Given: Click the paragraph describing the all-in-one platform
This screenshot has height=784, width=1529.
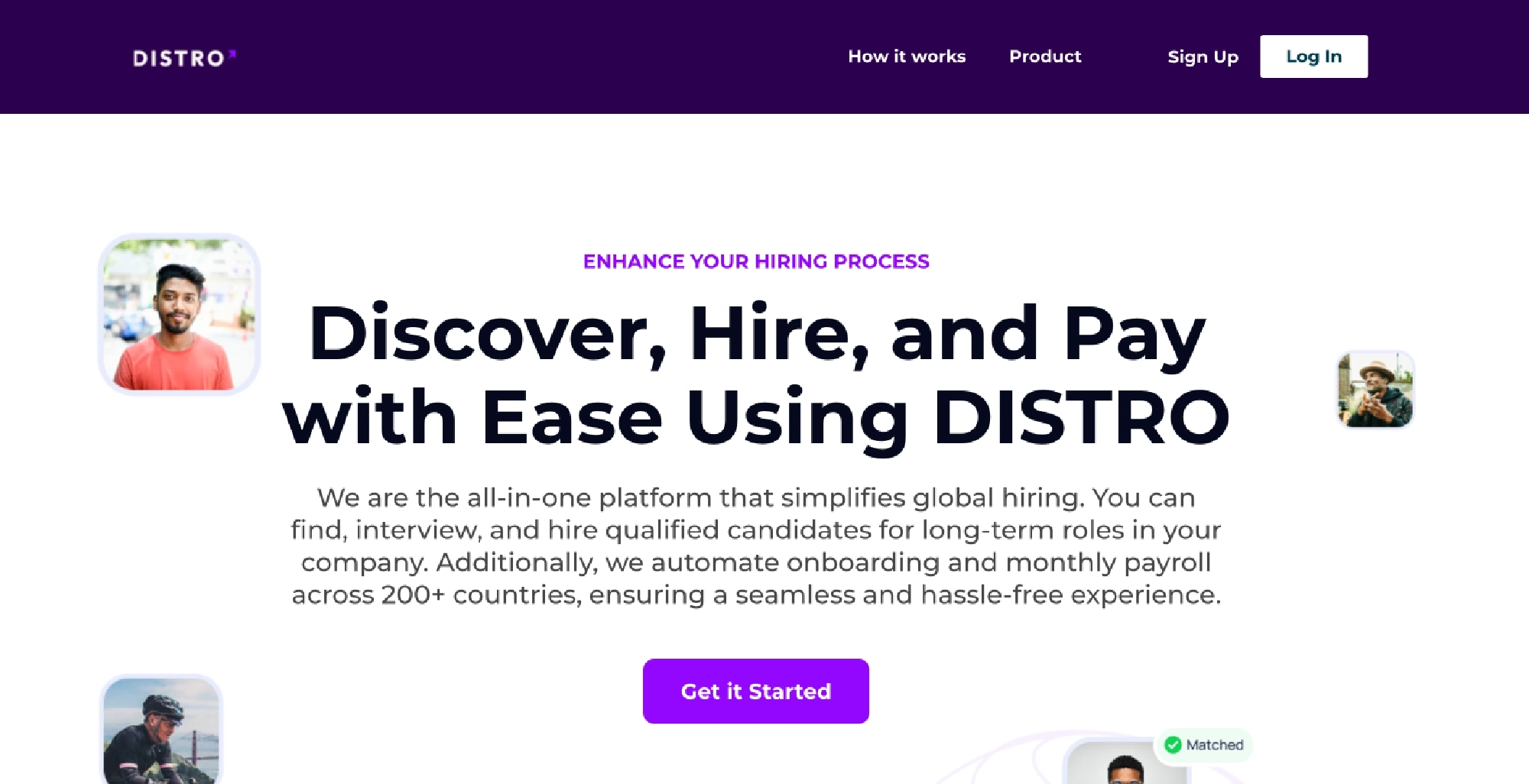Looking at the screenshot, I should tap(756, 530).
